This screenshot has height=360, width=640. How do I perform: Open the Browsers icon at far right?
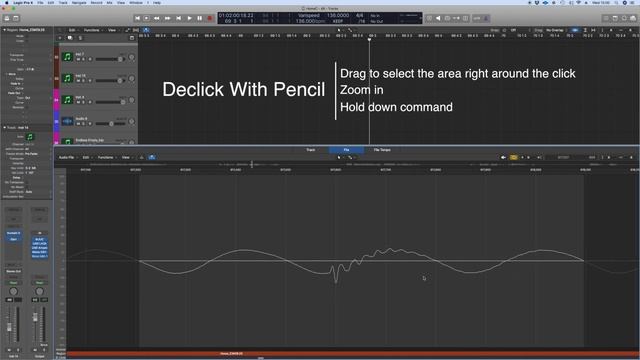tap(633, 18)
